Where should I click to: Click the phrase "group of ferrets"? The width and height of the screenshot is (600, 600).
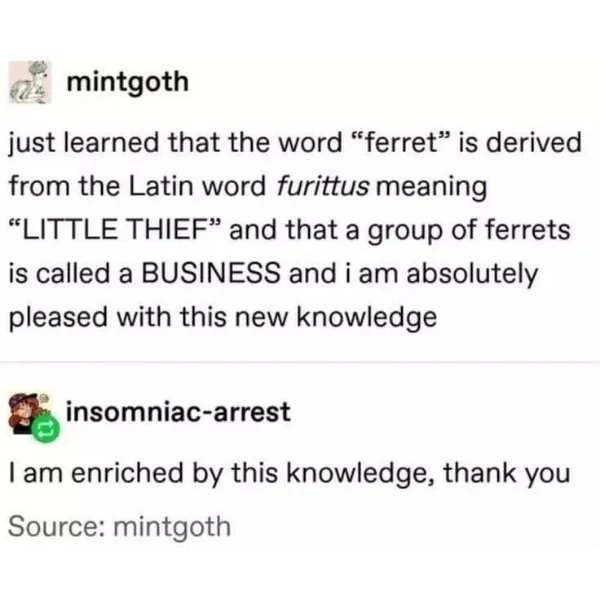click(469, 231)
